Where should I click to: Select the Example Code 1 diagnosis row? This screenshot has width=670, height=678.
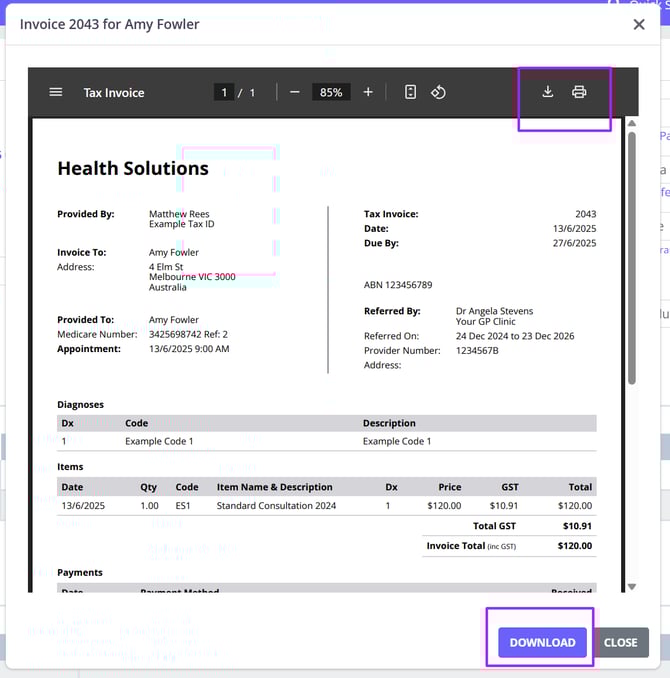tap(326, 441)
